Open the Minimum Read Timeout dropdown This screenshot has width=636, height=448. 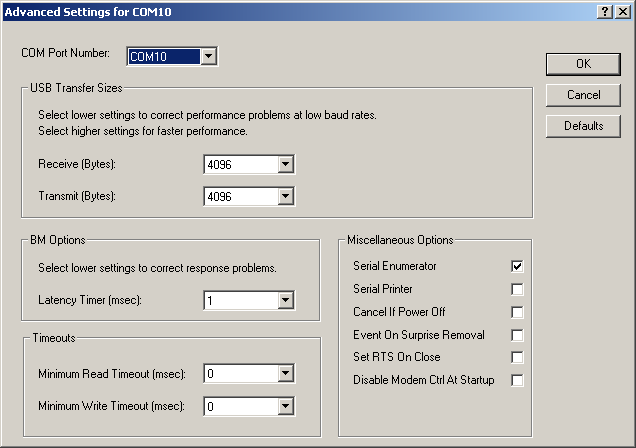(x=286, y=373)
